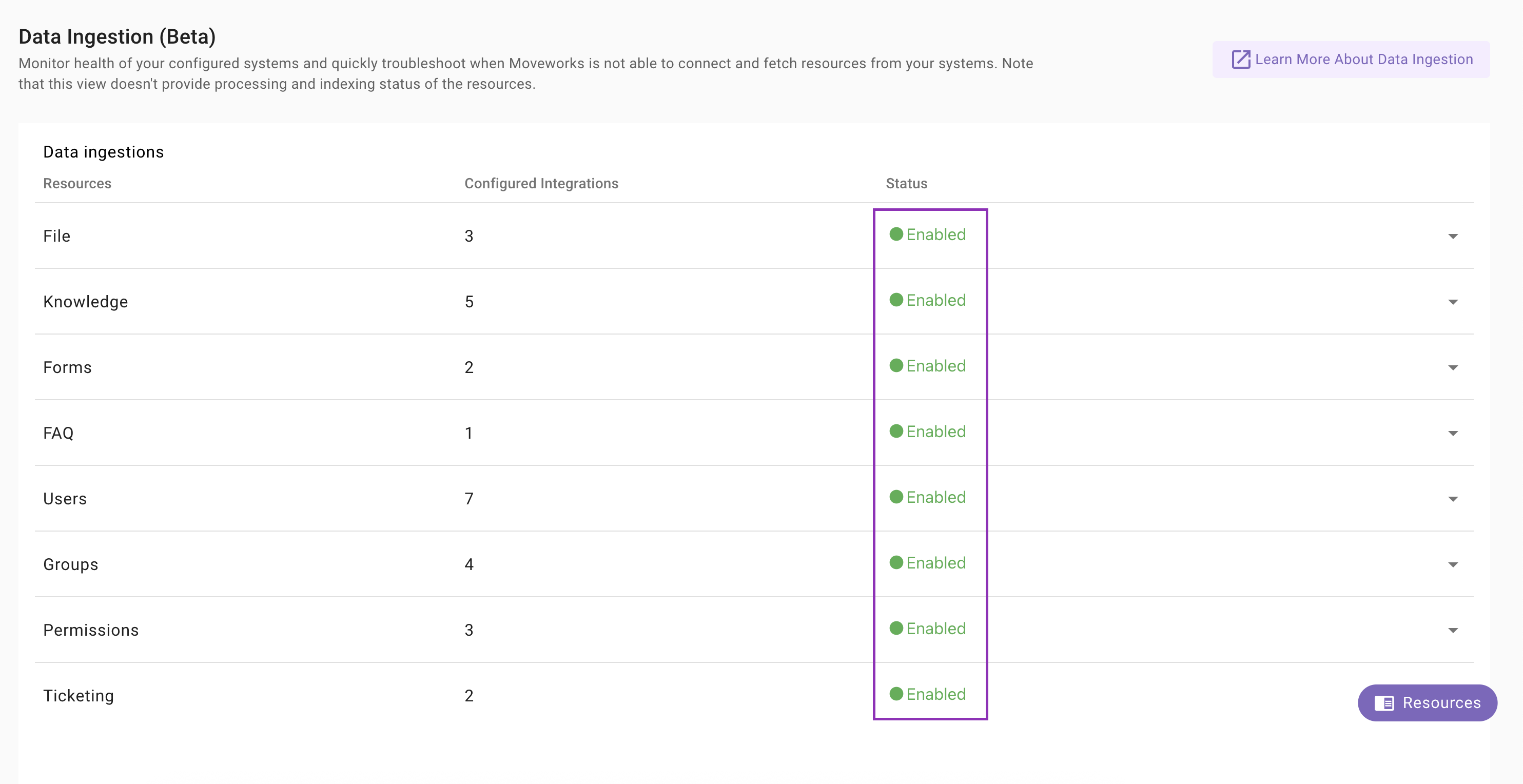
Task: Click the Configured Integrations column header
Action: click(541, 183)
